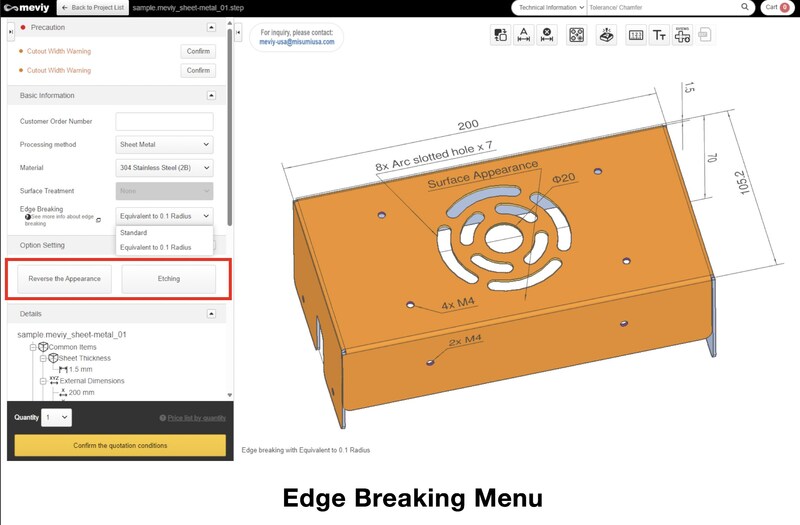Open the Processing method dropdown
Image resolution: width=800 pixels, height=525 pixels.
click(x=164, y=144)
